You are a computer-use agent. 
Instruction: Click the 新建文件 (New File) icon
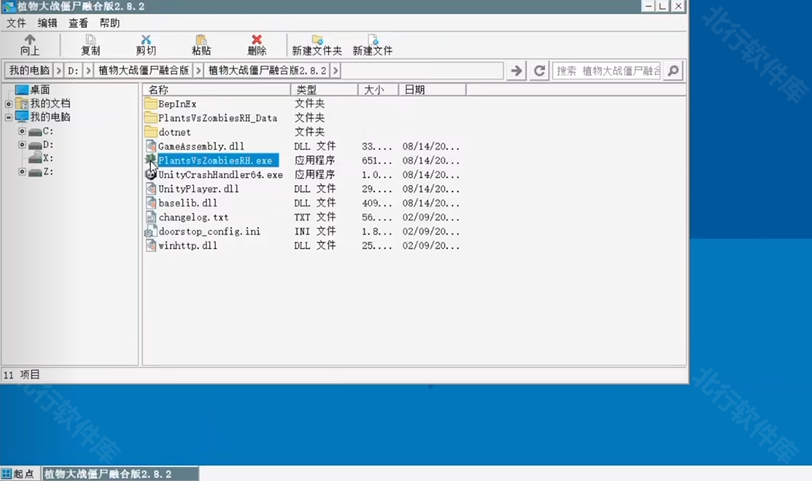click(372, 40)
